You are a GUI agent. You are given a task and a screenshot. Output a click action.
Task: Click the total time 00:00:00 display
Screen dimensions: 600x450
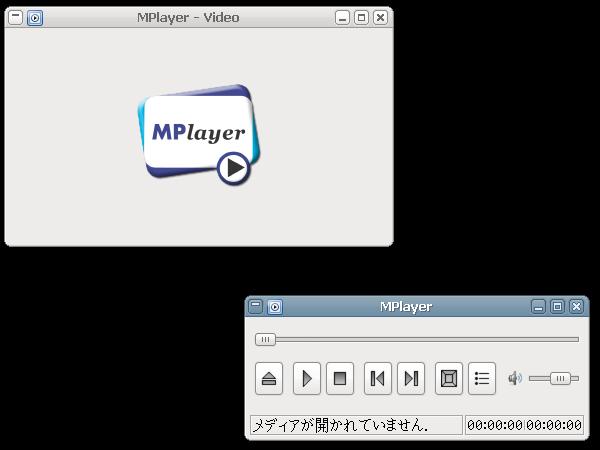(554, 425)
